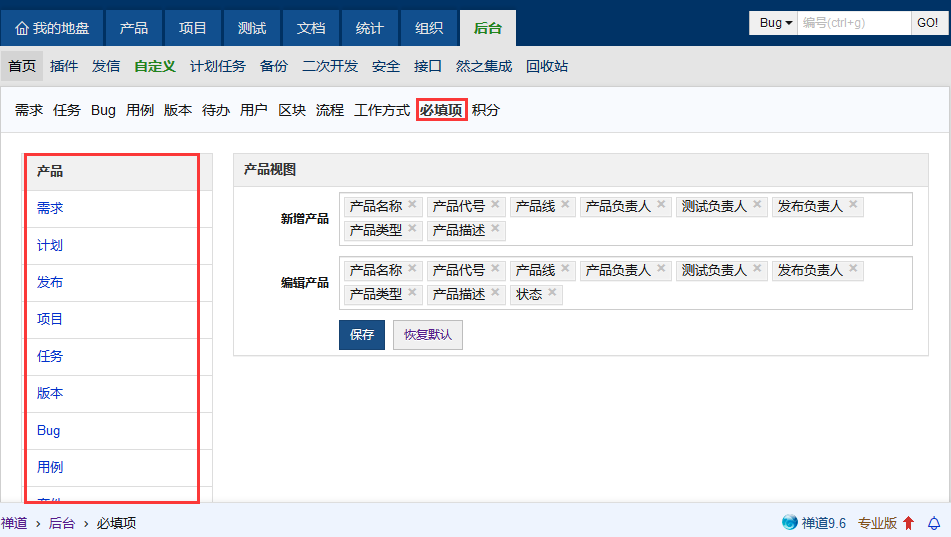
Task: Open 然之集成 in admin submenu
Action: coord(484,66)
